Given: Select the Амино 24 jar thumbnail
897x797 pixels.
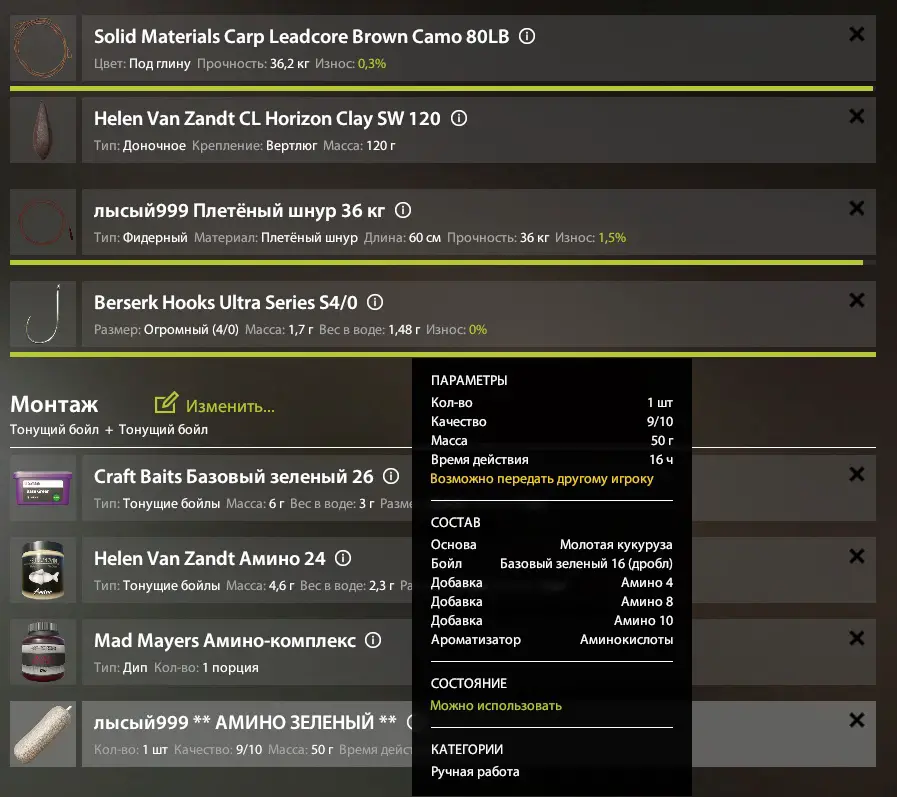Looking at the screenshot, I should [x=43, y=570].
